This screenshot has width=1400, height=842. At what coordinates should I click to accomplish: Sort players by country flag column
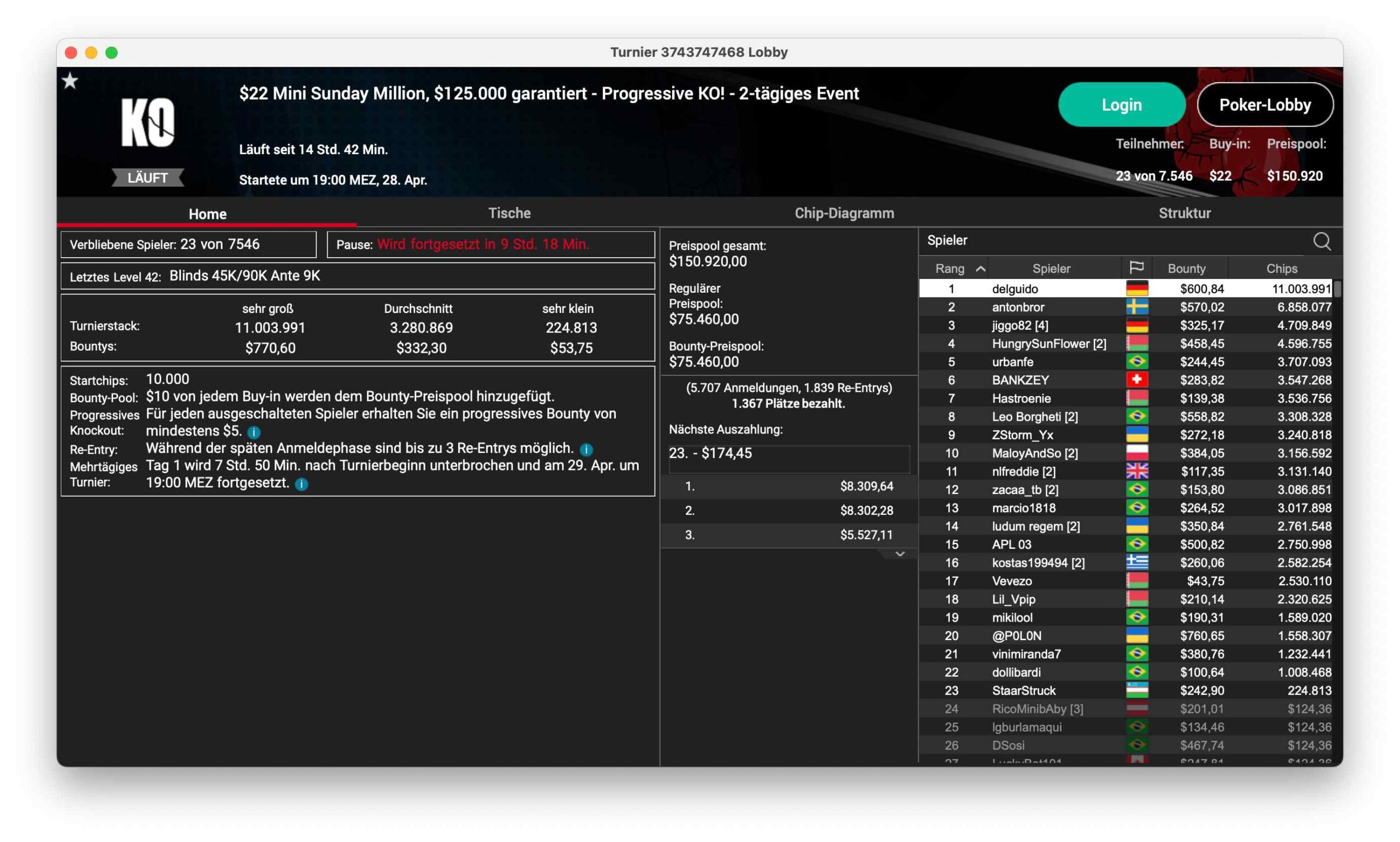(1136, 268)
